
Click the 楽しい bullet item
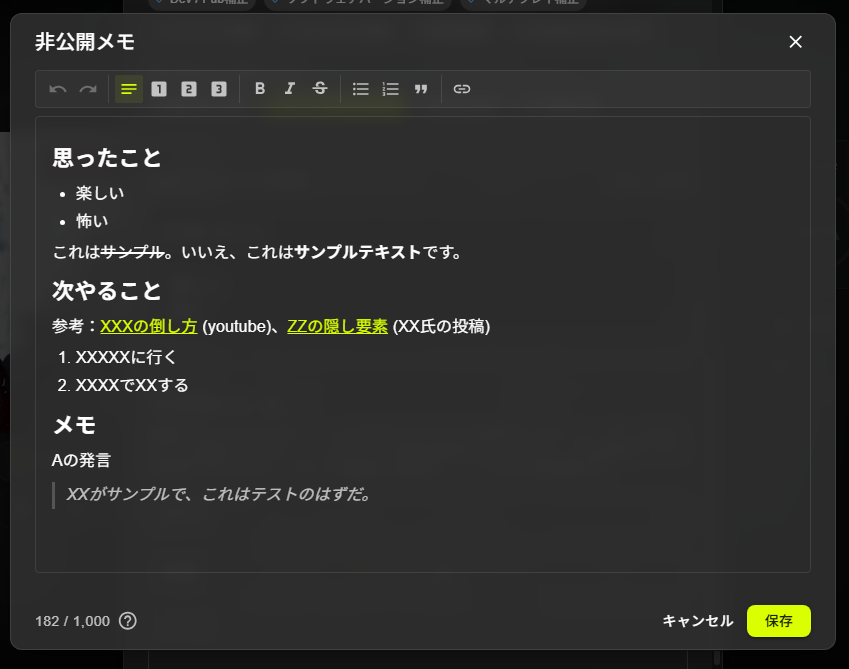pyautogui.click(x=100, y=193)
